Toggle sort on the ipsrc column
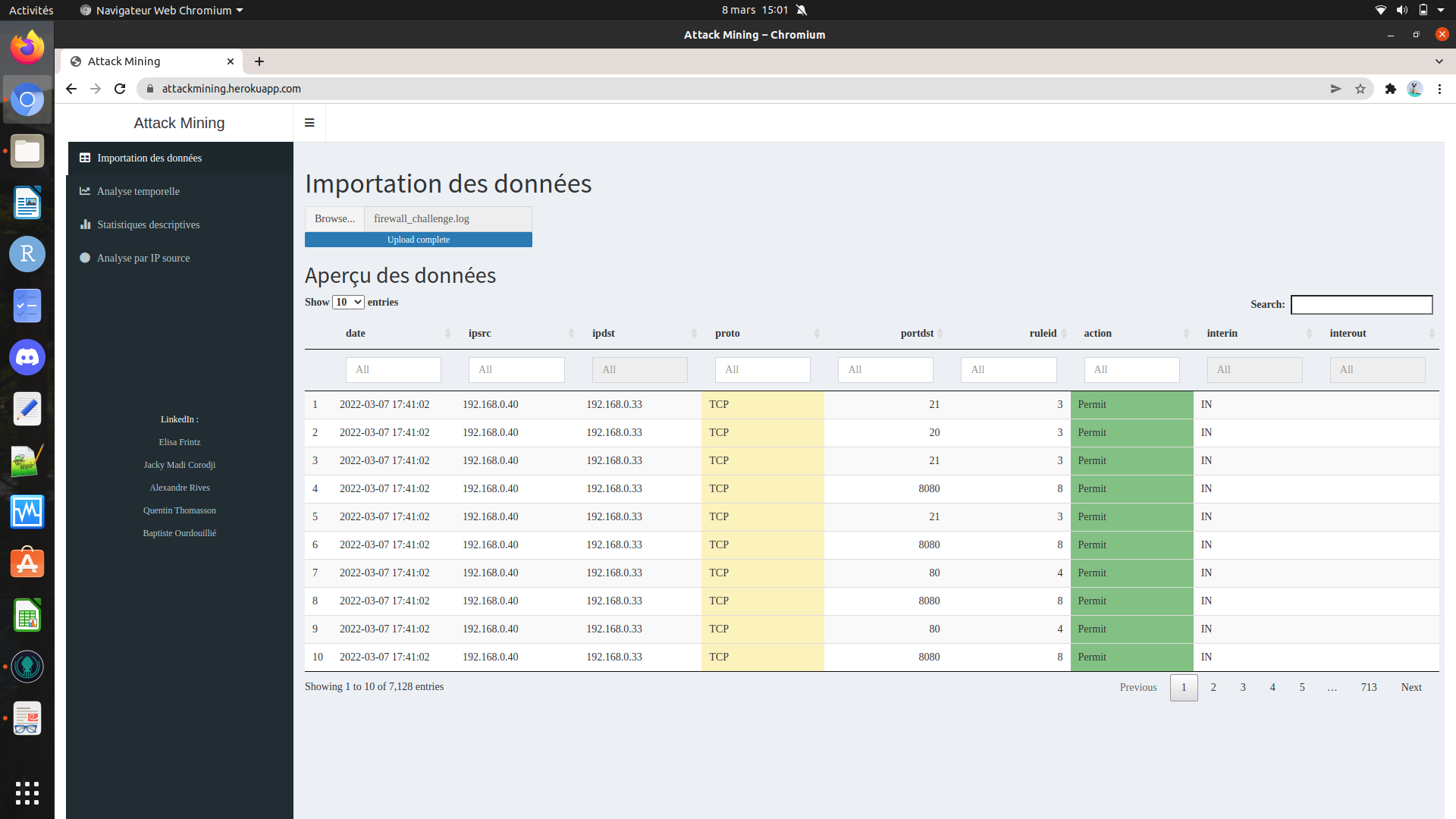1456x819 pixels. click(479, 333)
